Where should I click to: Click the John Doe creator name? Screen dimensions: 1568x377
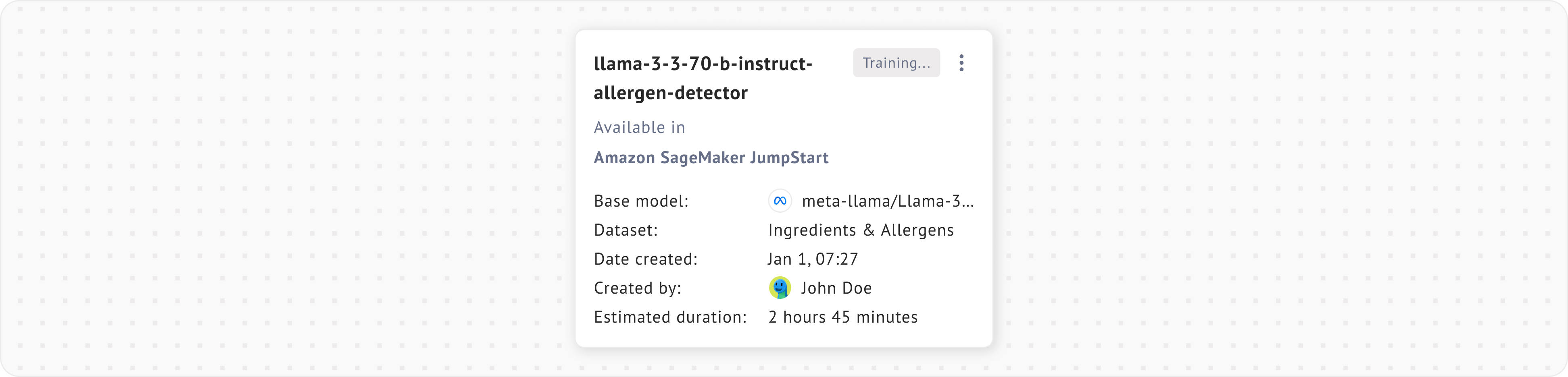[836, 288]
